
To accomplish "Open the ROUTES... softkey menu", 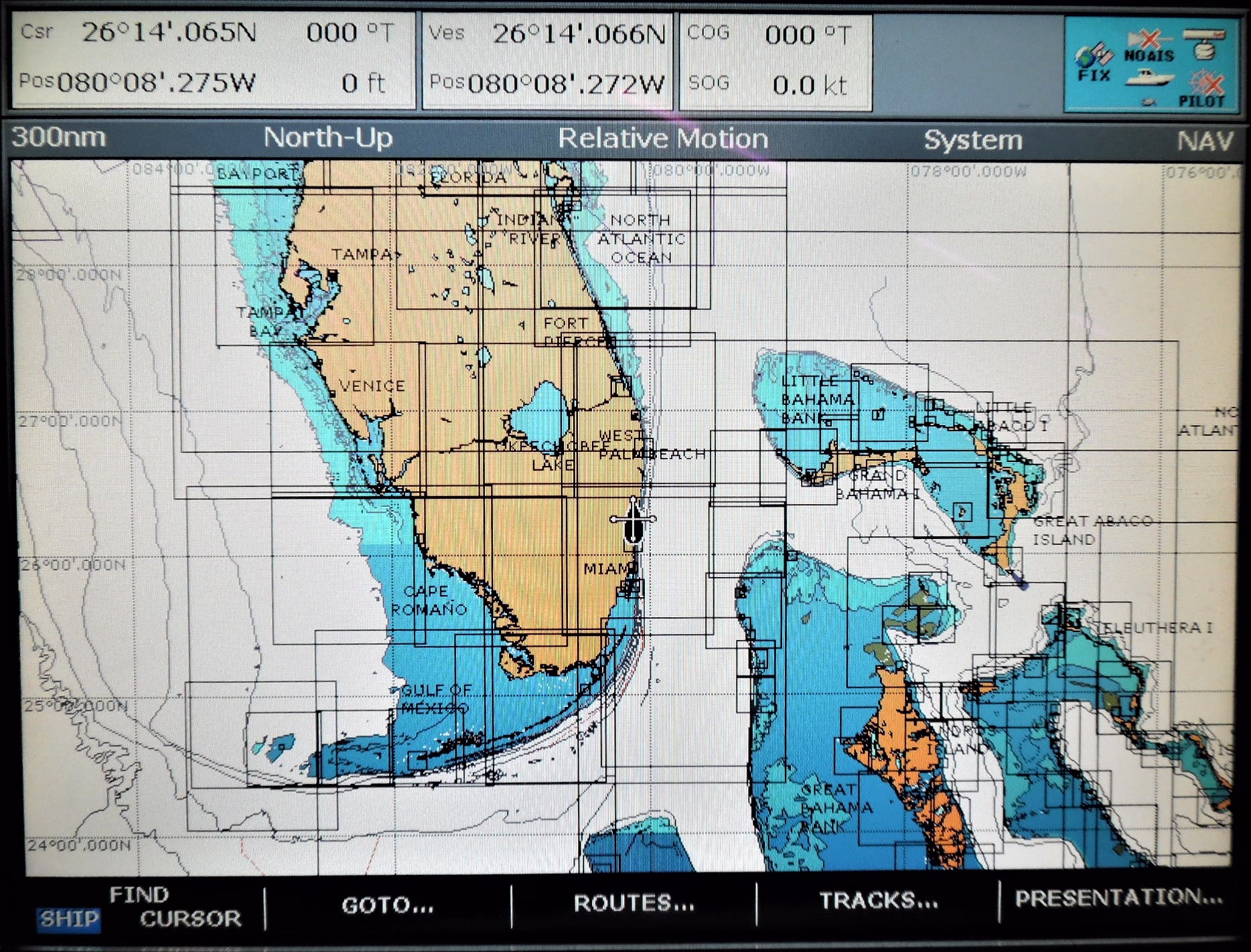I will coord(634,904).
